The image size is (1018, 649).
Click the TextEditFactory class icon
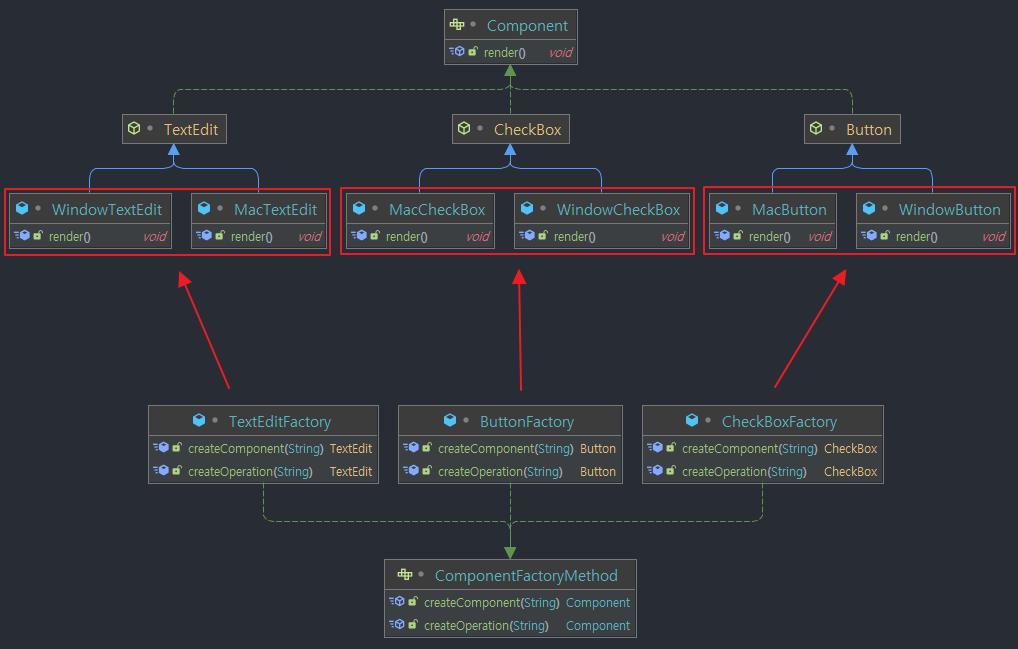(x=199, y=420)
